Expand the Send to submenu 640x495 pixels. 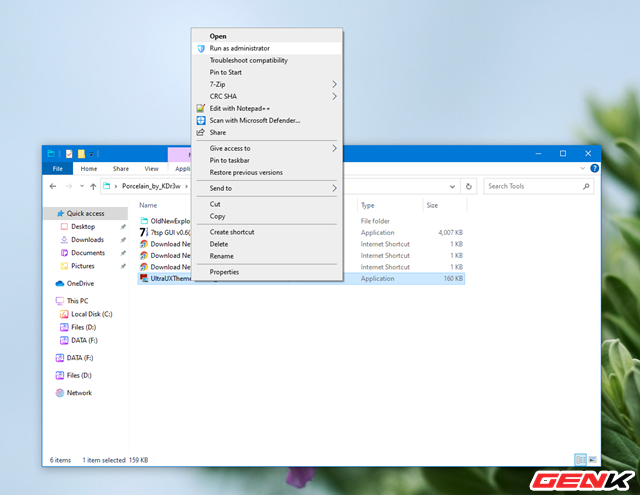267,188
